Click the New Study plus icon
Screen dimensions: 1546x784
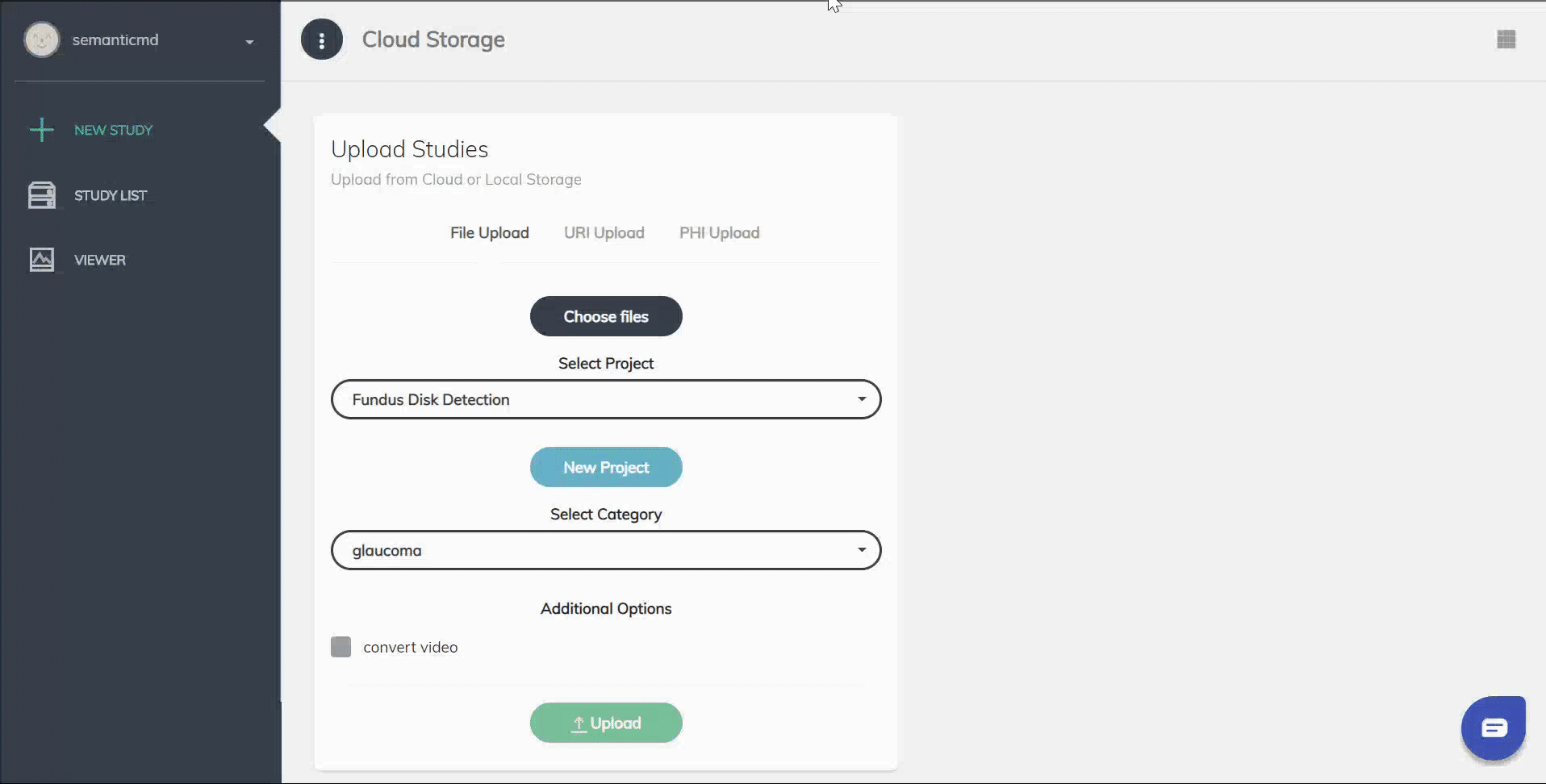point(41,130)
